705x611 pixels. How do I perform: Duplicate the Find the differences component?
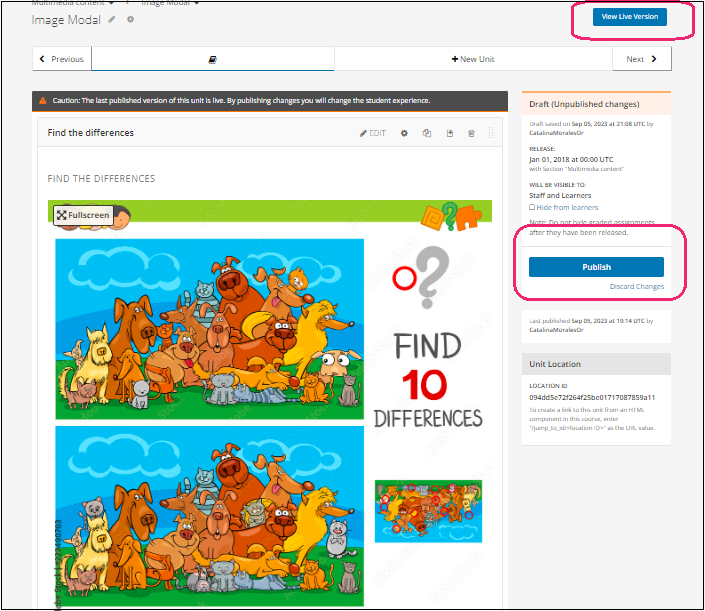427,133
